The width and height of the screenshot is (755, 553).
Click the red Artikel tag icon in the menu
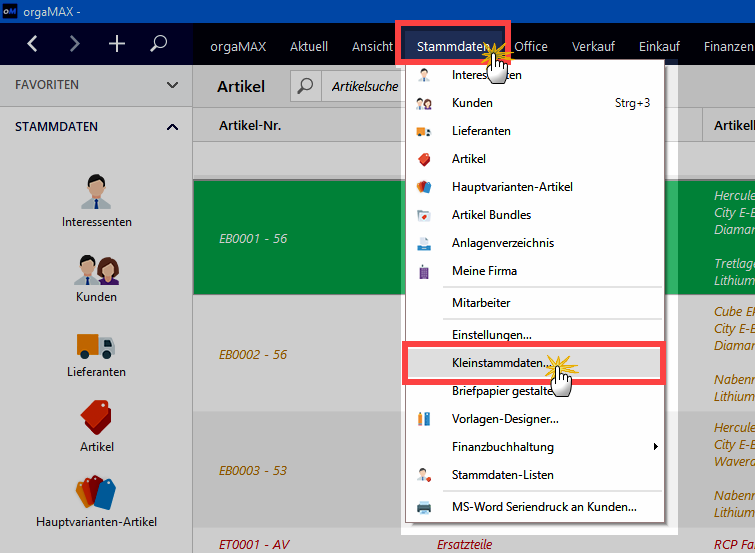point(424,159)
